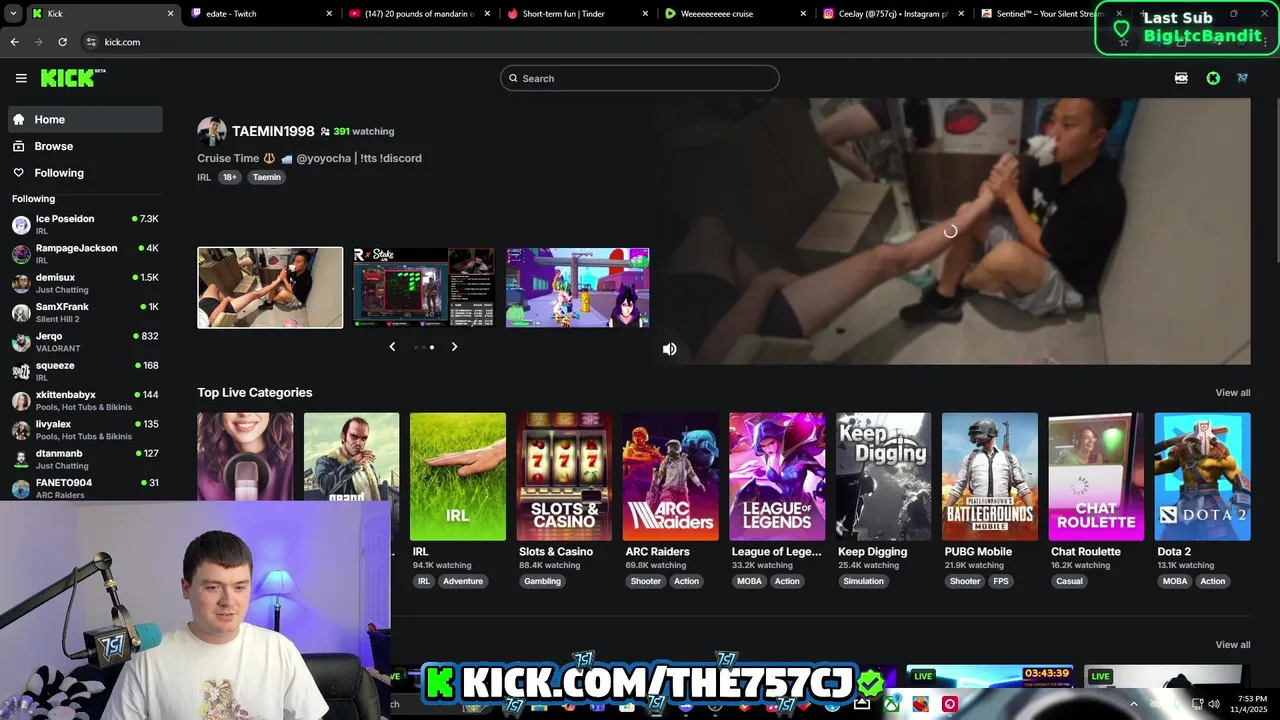Switch to the CeeJay Instagram tab

tap(893, 14)
